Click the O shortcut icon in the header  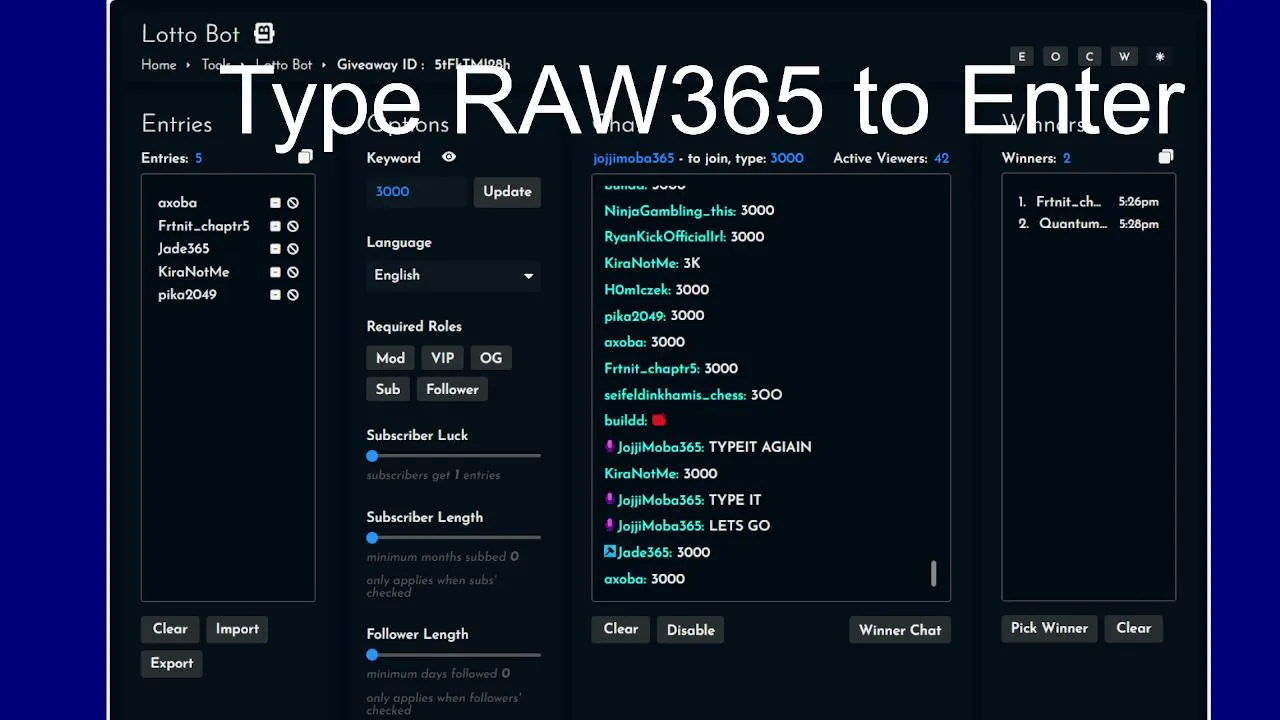tap(1055, 57)
